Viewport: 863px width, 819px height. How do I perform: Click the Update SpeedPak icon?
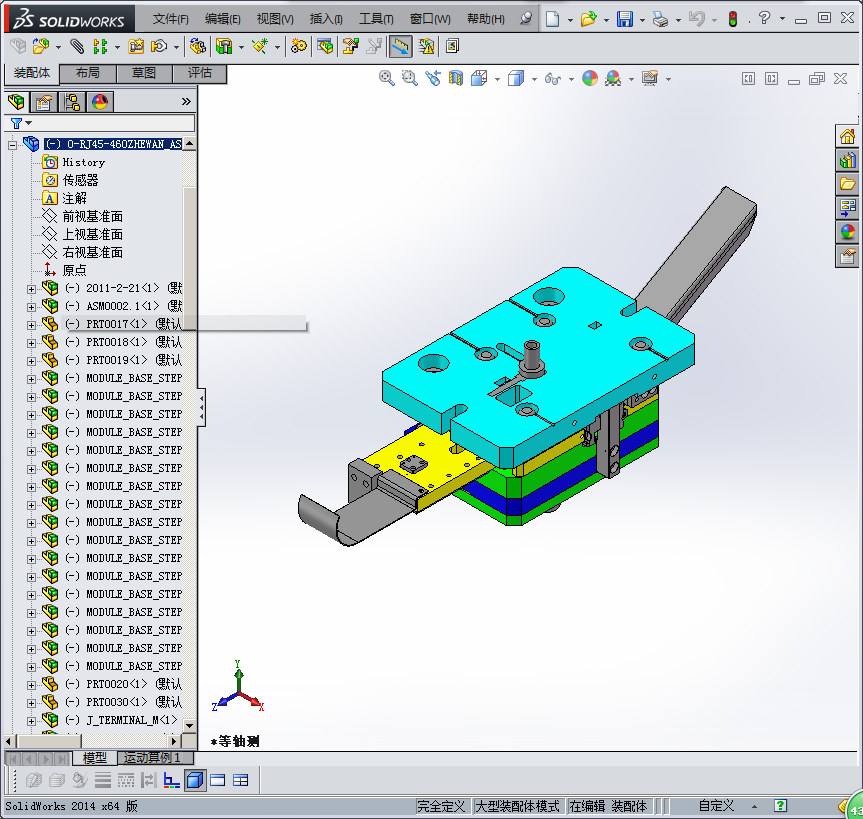(x=426, y=46)
